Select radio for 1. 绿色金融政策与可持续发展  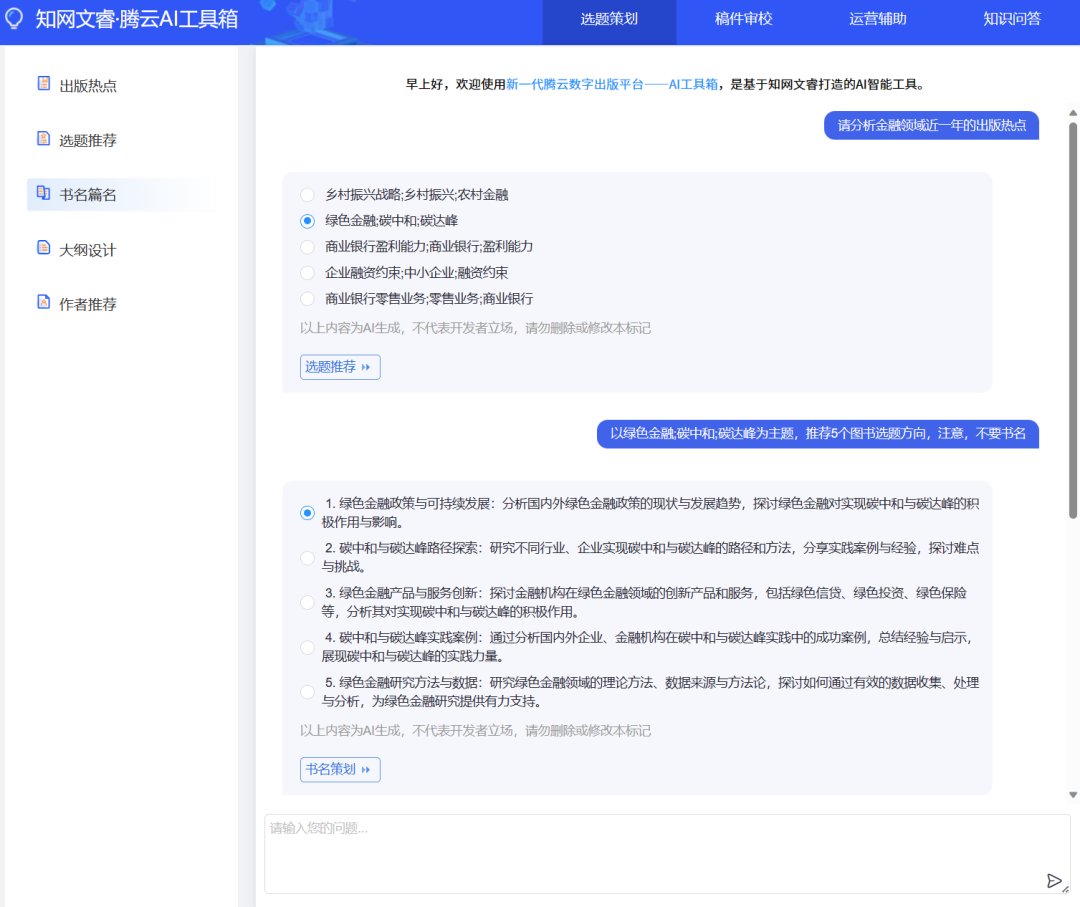point(307,513)
